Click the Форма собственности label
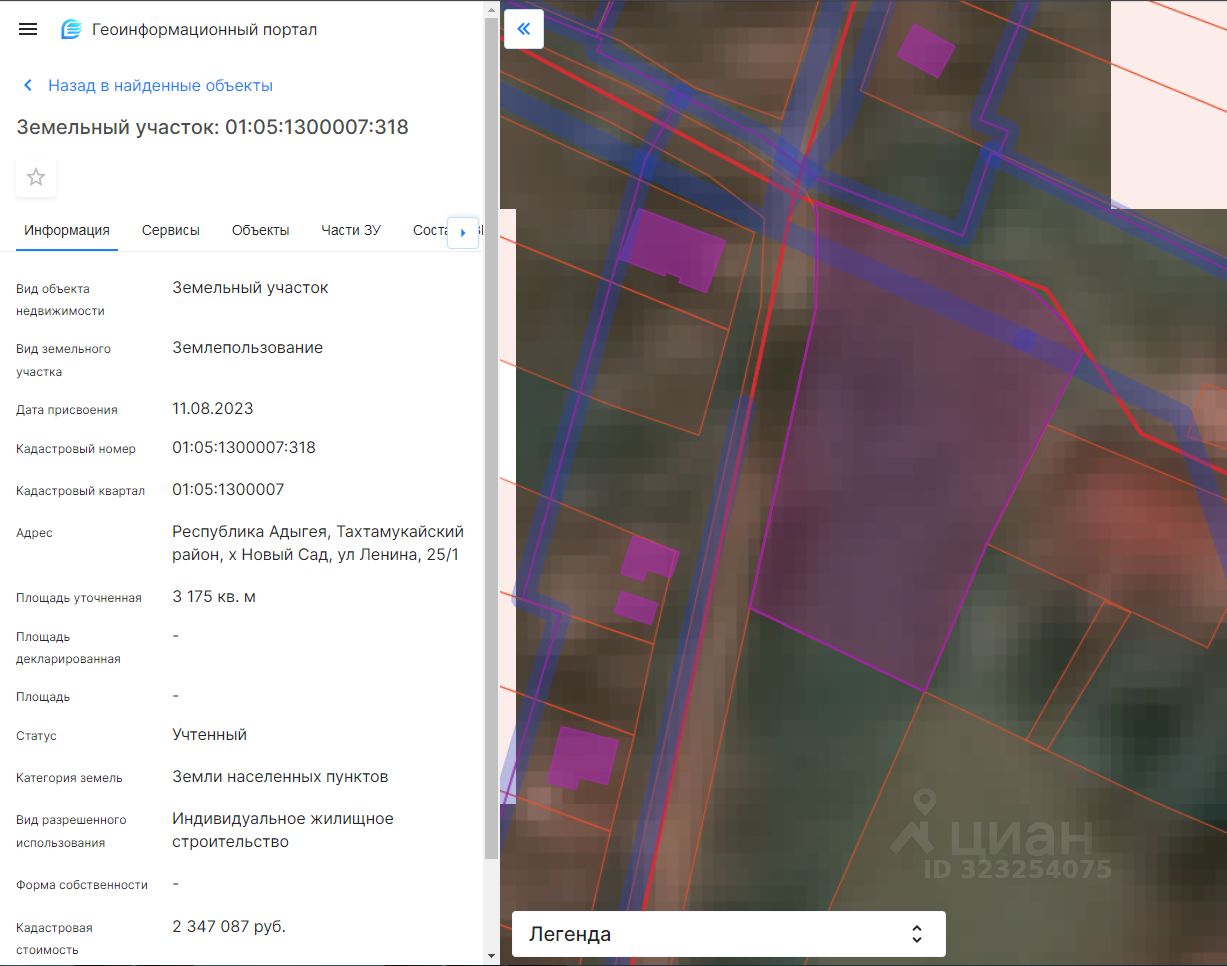The height and width of the screenshot is (966, 1227). click(82, 885)
